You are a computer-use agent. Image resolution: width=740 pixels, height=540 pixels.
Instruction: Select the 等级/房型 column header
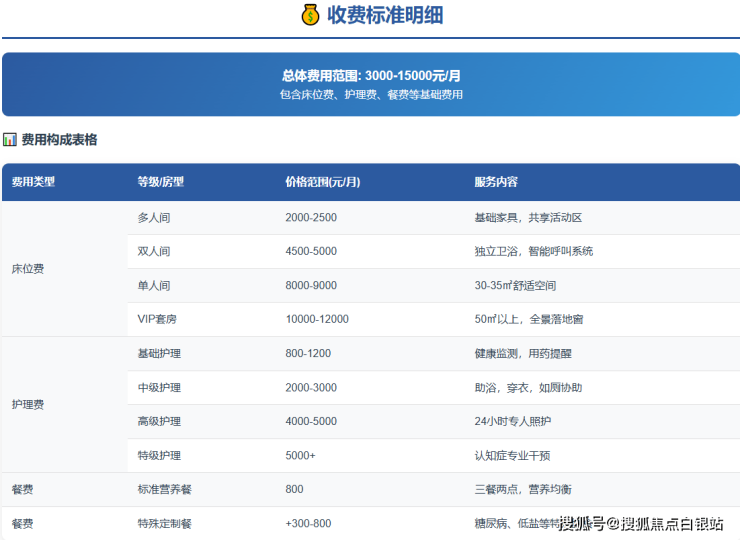pyautogui.click(x=160, y=182)
